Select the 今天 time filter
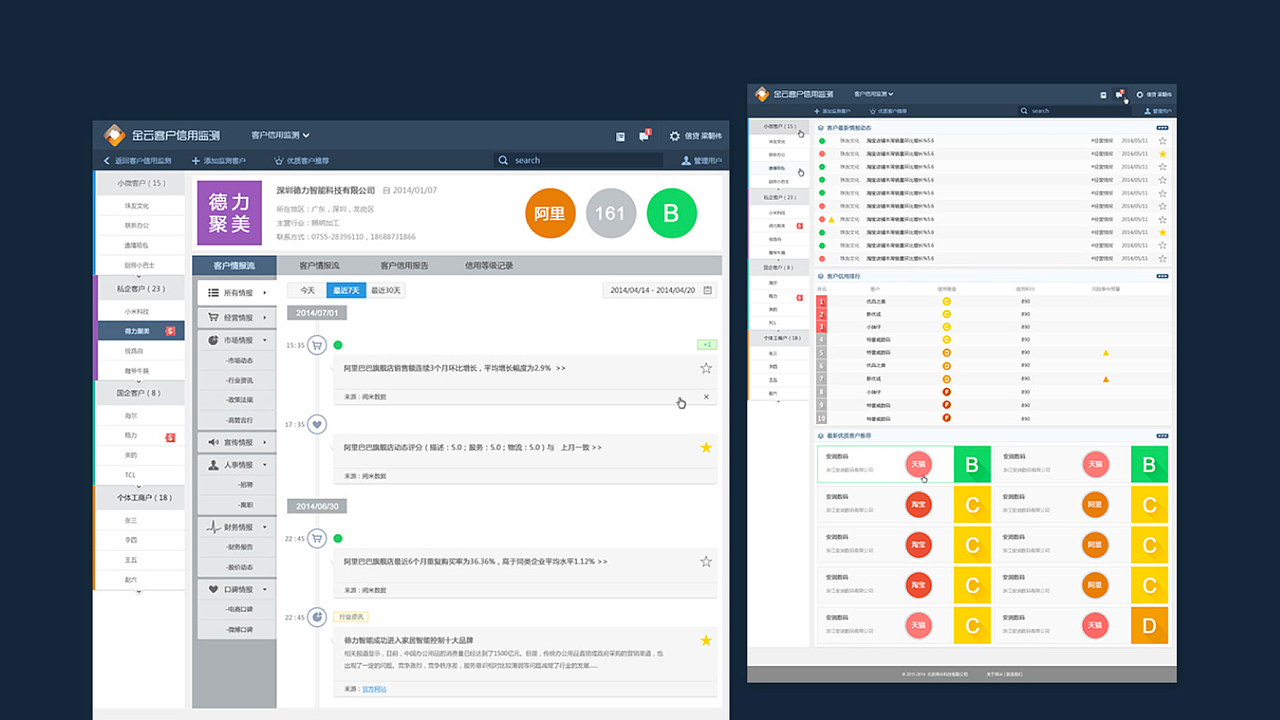Viewport: 1280px width, 720px height. [307, 290]
